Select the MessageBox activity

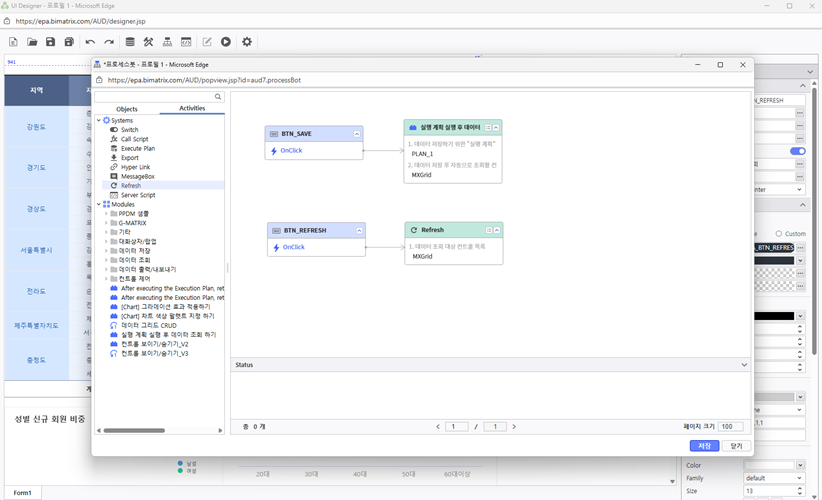137,176
